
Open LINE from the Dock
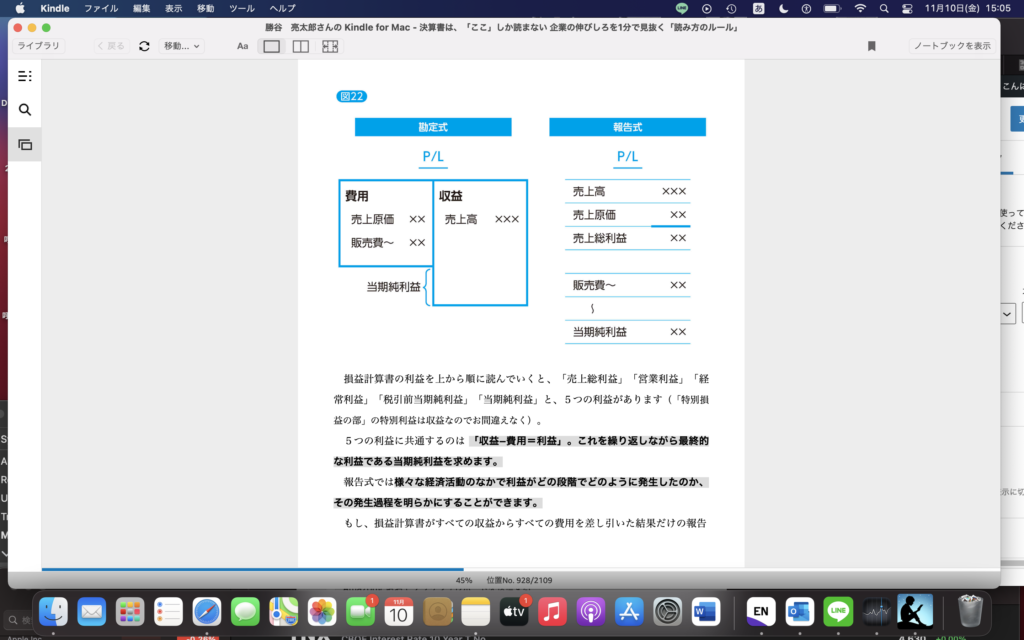pyautogui.click(x=837, y=610)
